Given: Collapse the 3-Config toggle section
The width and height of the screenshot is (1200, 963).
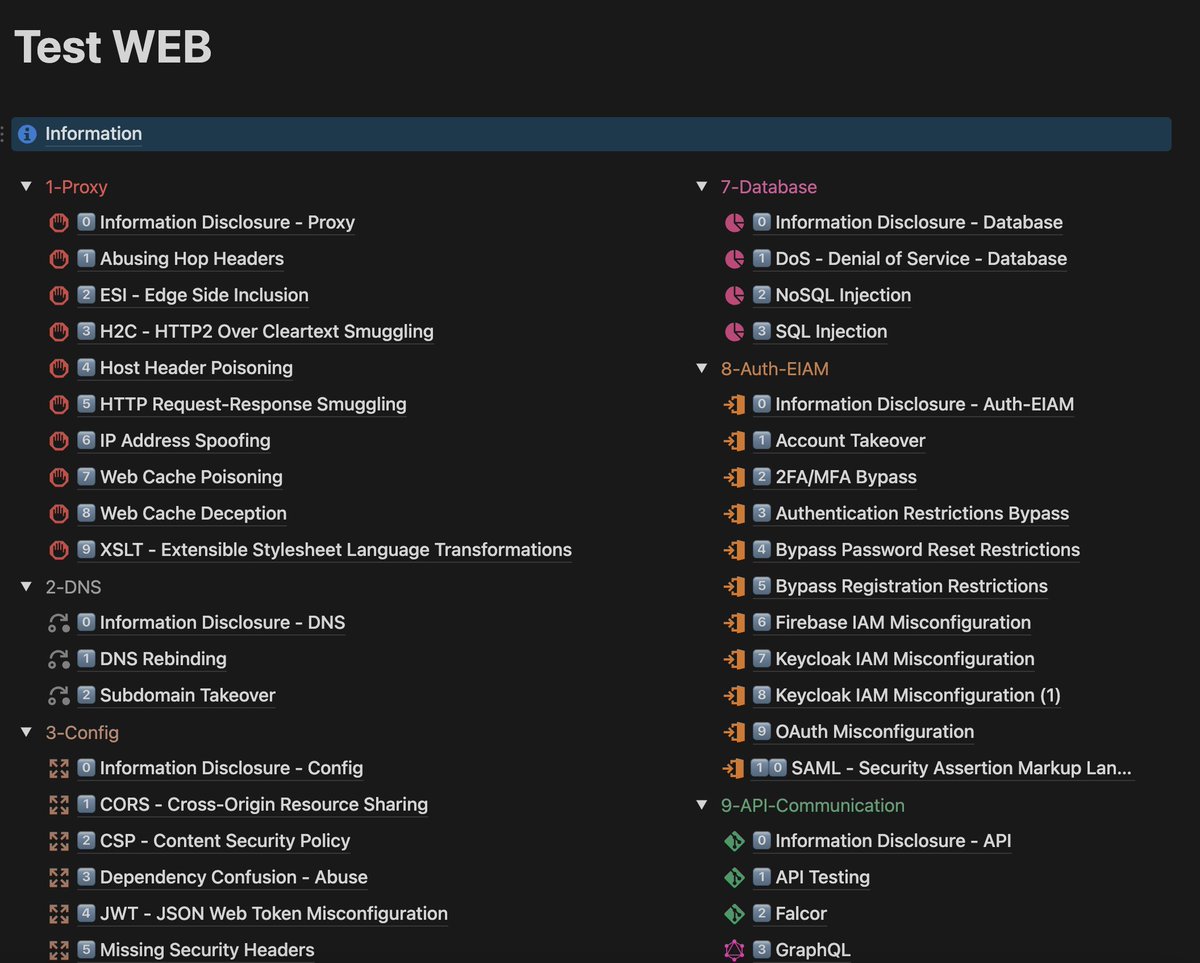Looking at the screenshot, I should (26, 733).
